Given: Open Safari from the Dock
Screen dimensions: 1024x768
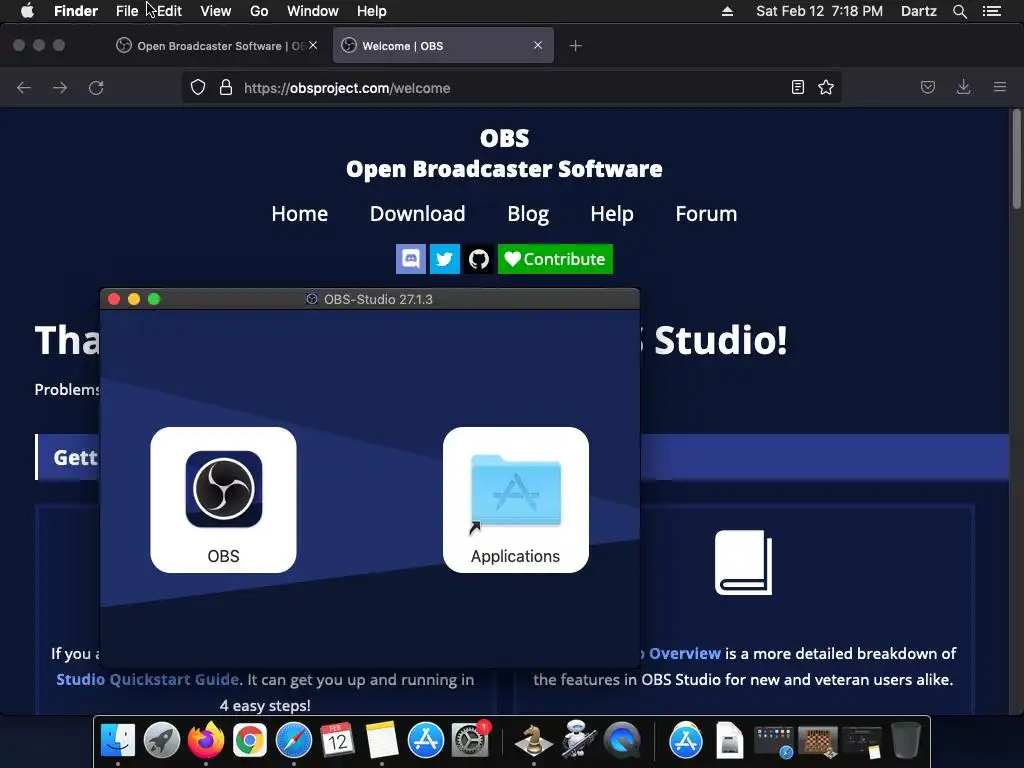Looking at the screenshot, I should (x=294, y=740).
